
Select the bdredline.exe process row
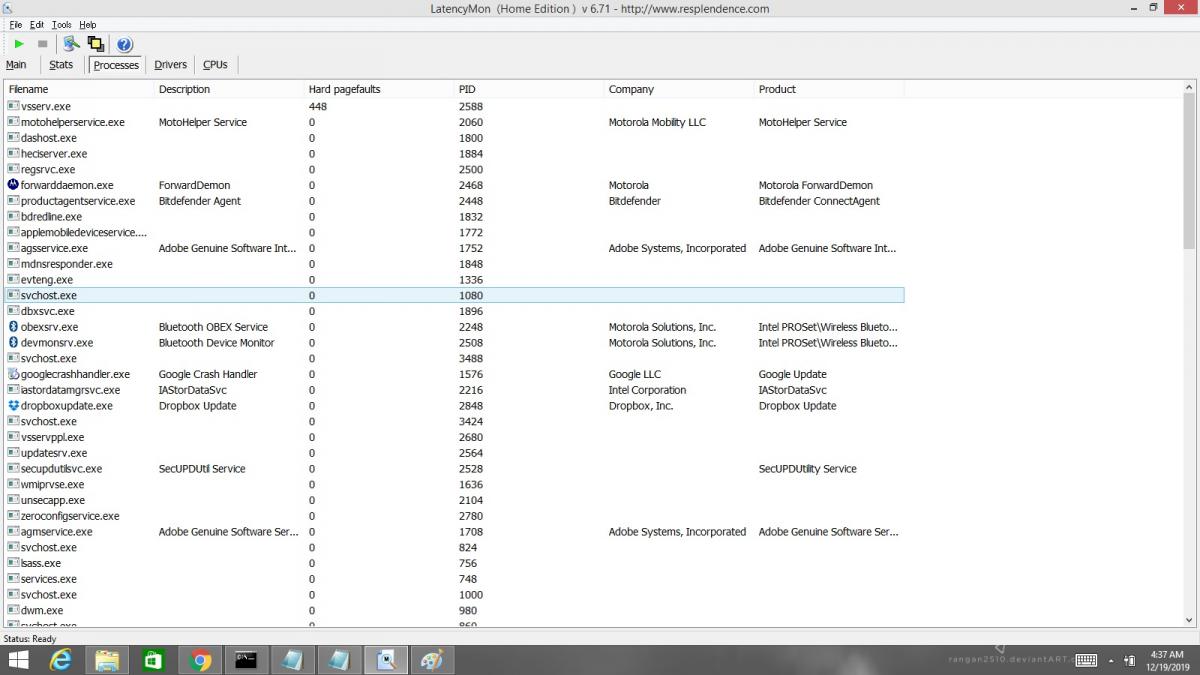pyautogui.click(x=454, y=217)
